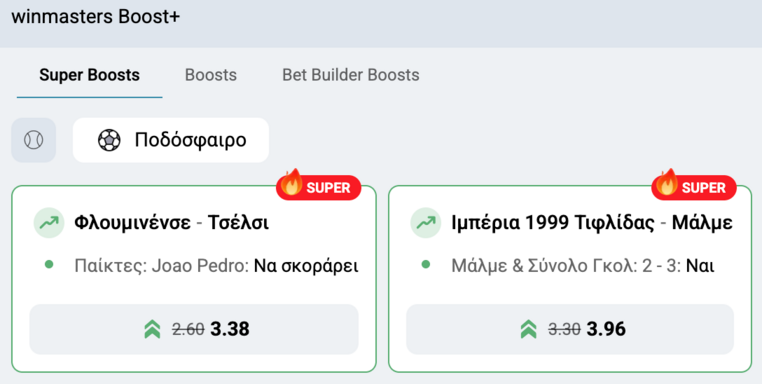This screenshot has height=384, width=762.
Task: Click the soccer ball icon beside Ποδόσφαιρο
Action: click(109, 140)
